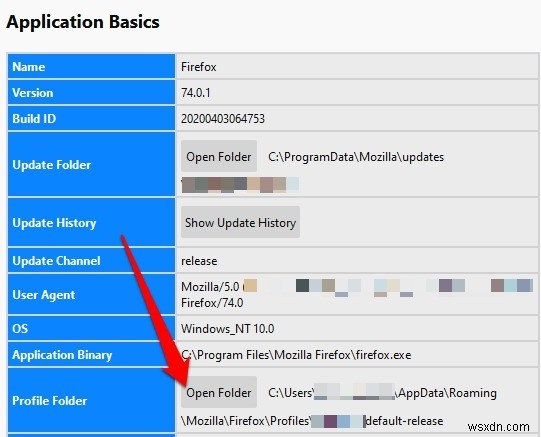
Task: Select the Mozilla/5.0 user agent text
Action: click(x=210, y=287)
